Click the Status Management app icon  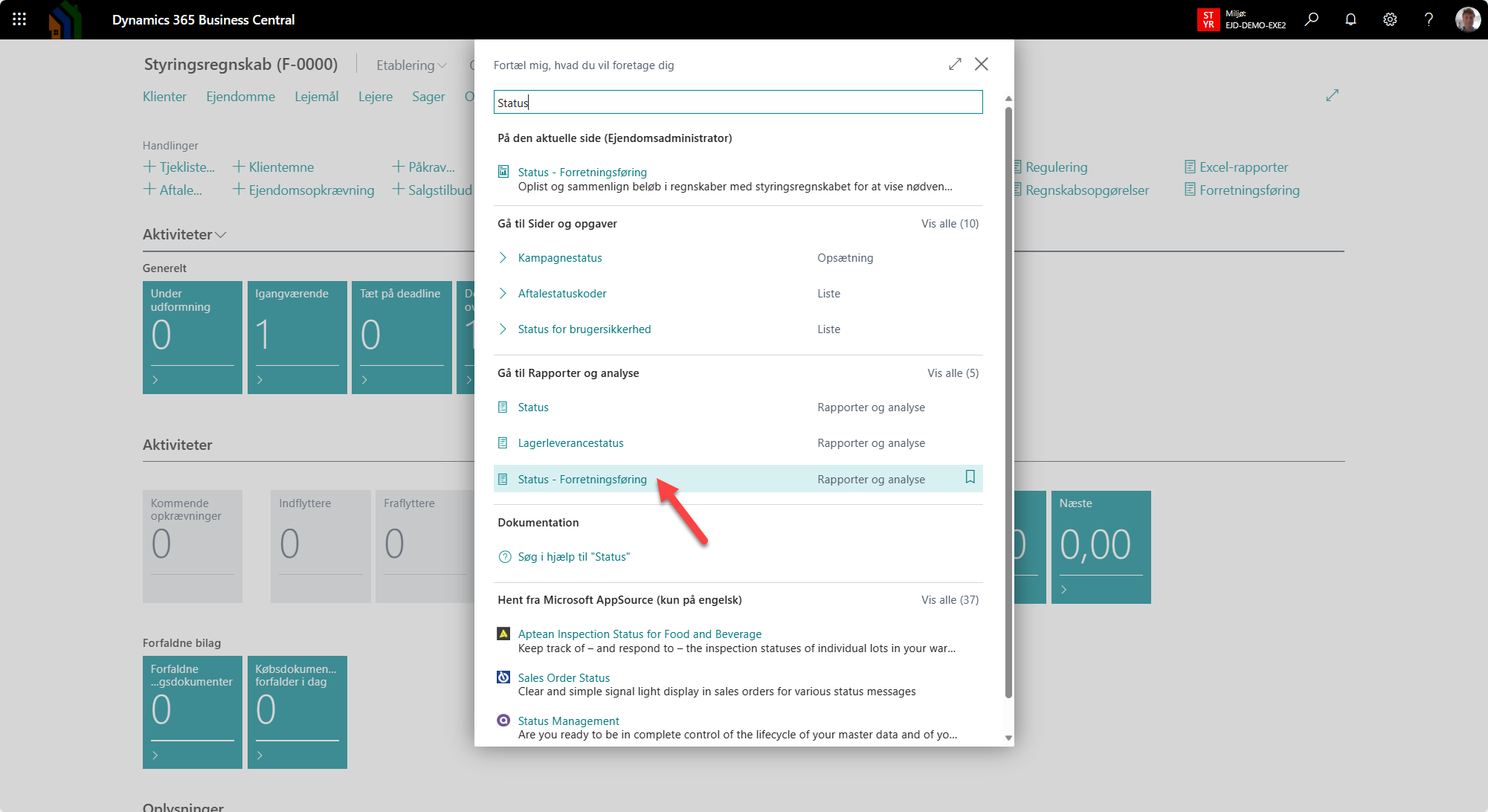pos(503,720)
